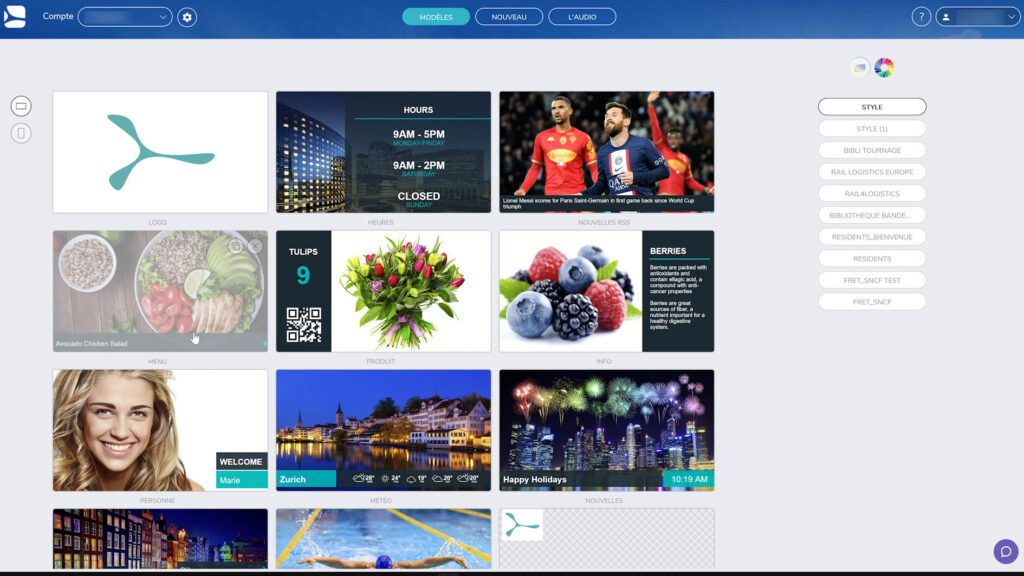The image size is (1024, 576).
Task: Open the Avocado Chicken Salad menu template
Action: pos(160,291)
